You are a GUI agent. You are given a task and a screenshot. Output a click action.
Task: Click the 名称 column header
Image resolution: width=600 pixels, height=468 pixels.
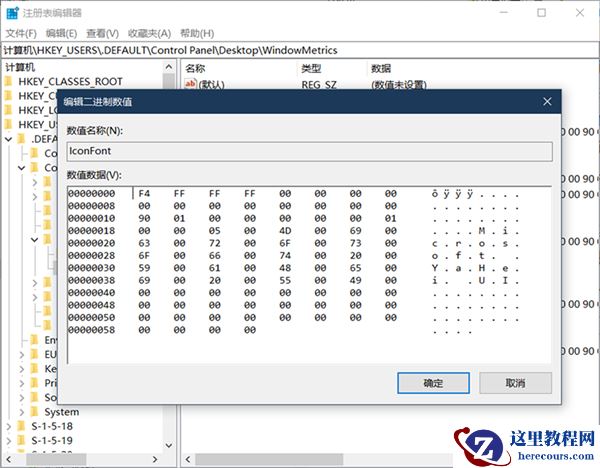(195, 68)
